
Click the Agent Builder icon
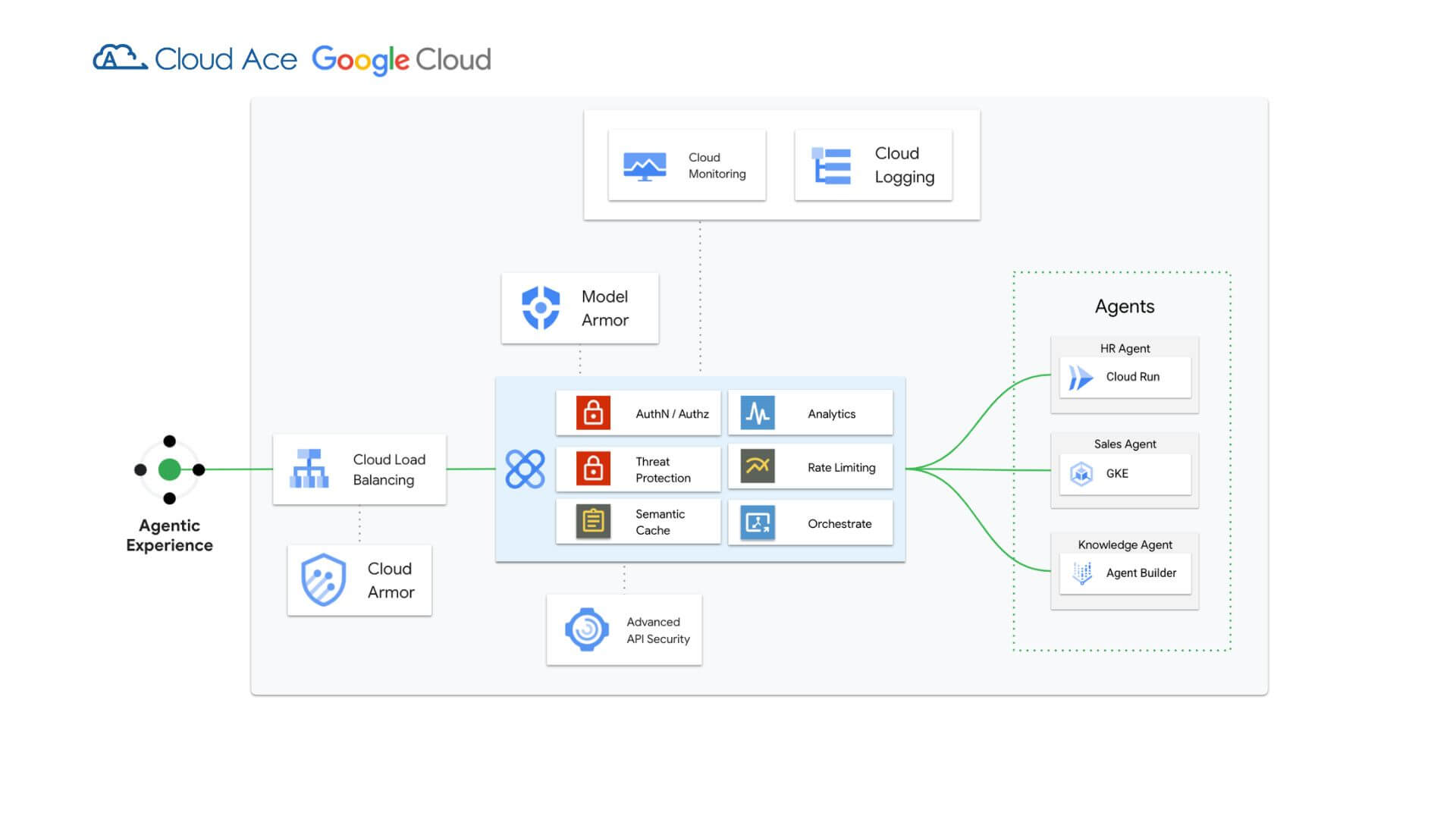1082,573
